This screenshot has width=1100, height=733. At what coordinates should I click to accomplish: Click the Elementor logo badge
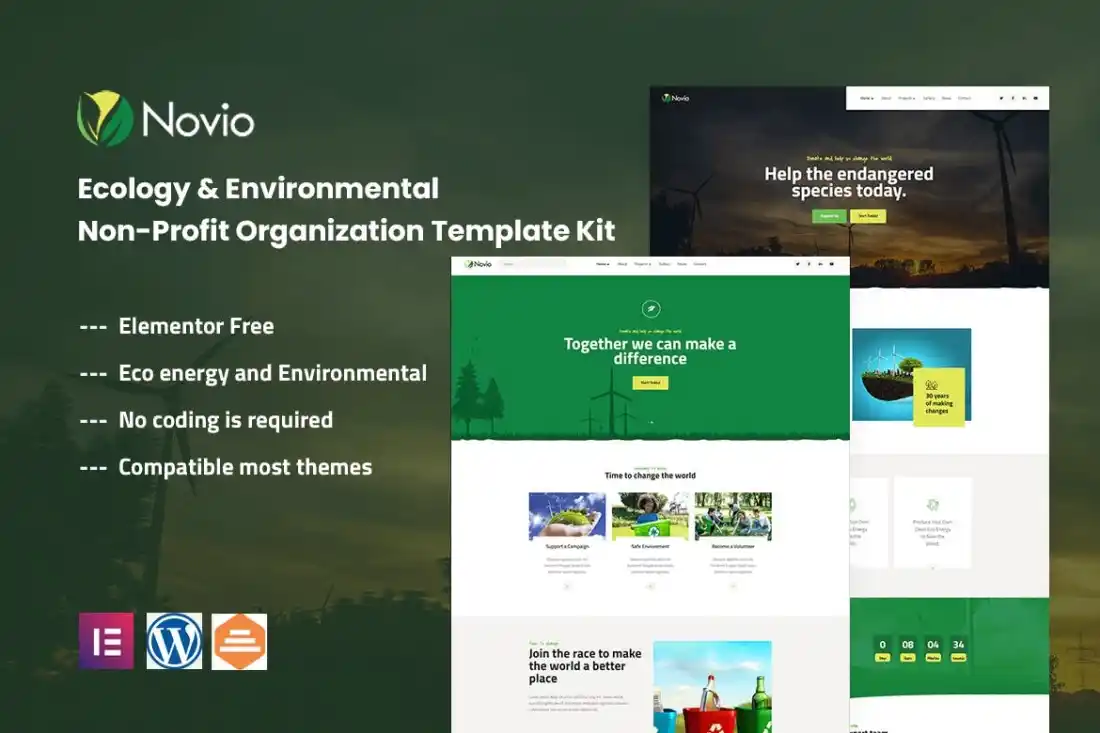106,641
